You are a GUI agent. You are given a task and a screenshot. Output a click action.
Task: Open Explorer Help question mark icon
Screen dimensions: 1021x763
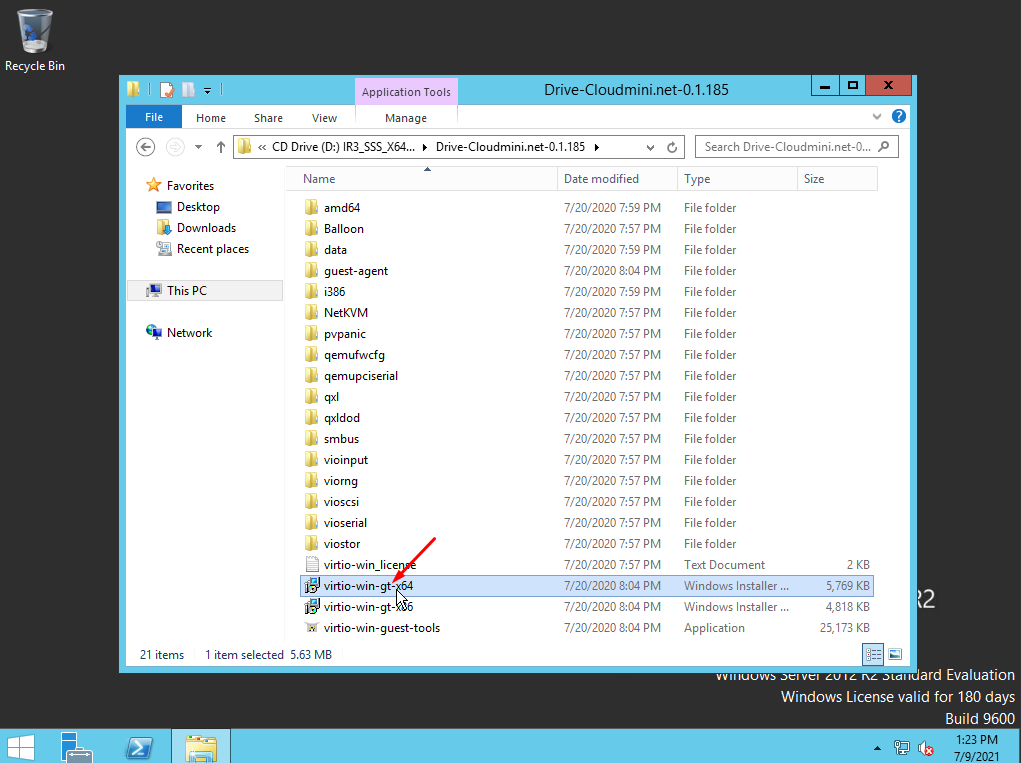pyautogui.click(x=899, y=116)
